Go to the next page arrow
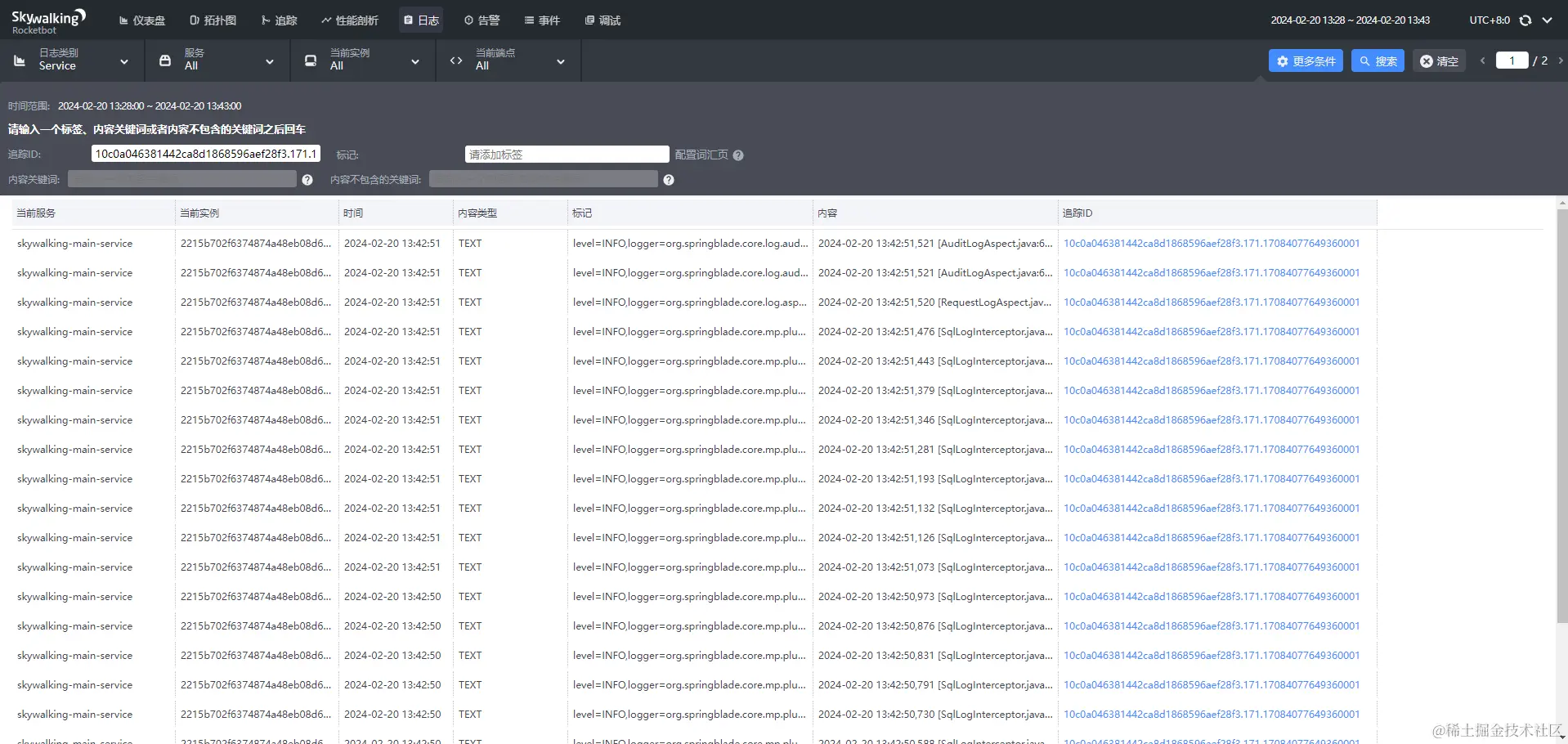Screen dimensions: 1568x744 coord(1560,61)
